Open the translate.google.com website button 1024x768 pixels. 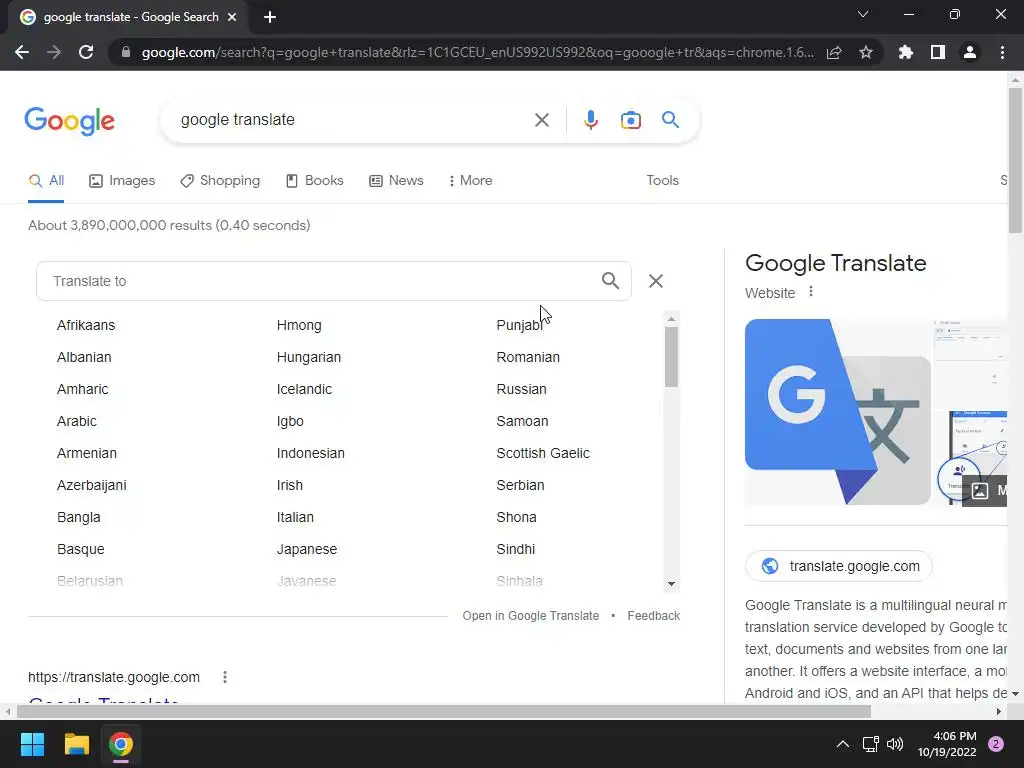[x=839, y=566]
